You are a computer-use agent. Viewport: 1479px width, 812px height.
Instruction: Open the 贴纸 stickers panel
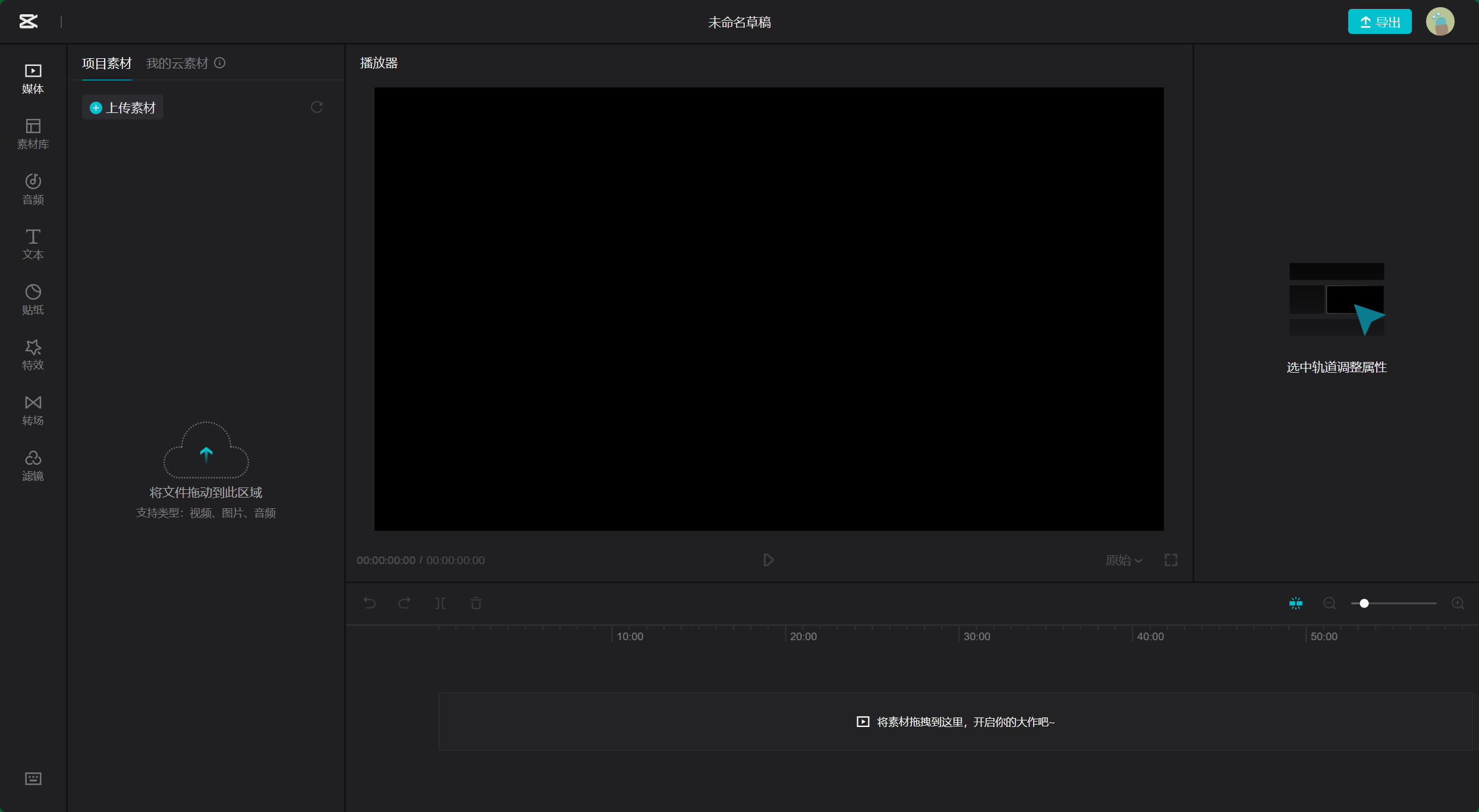[x=33, y=300]
